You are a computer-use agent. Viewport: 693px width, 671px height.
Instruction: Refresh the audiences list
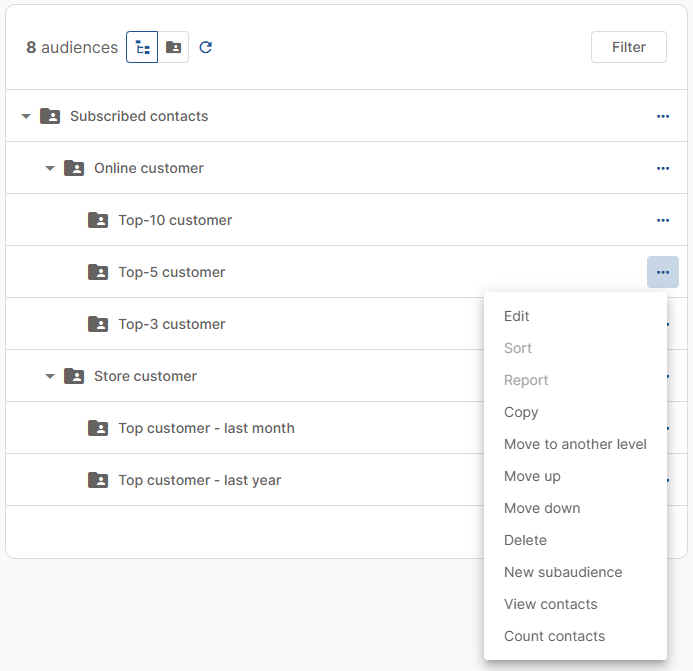206,47
